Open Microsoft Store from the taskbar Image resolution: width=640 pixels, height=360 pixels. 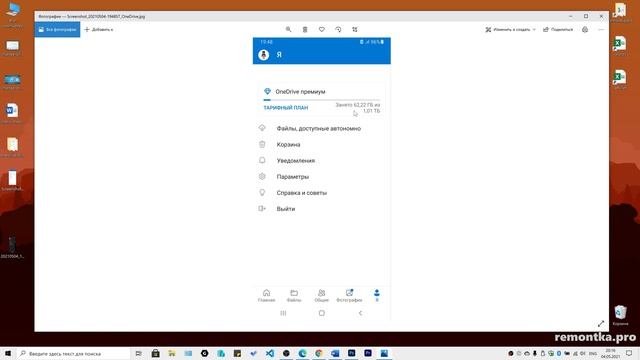[x=156, y=353]
